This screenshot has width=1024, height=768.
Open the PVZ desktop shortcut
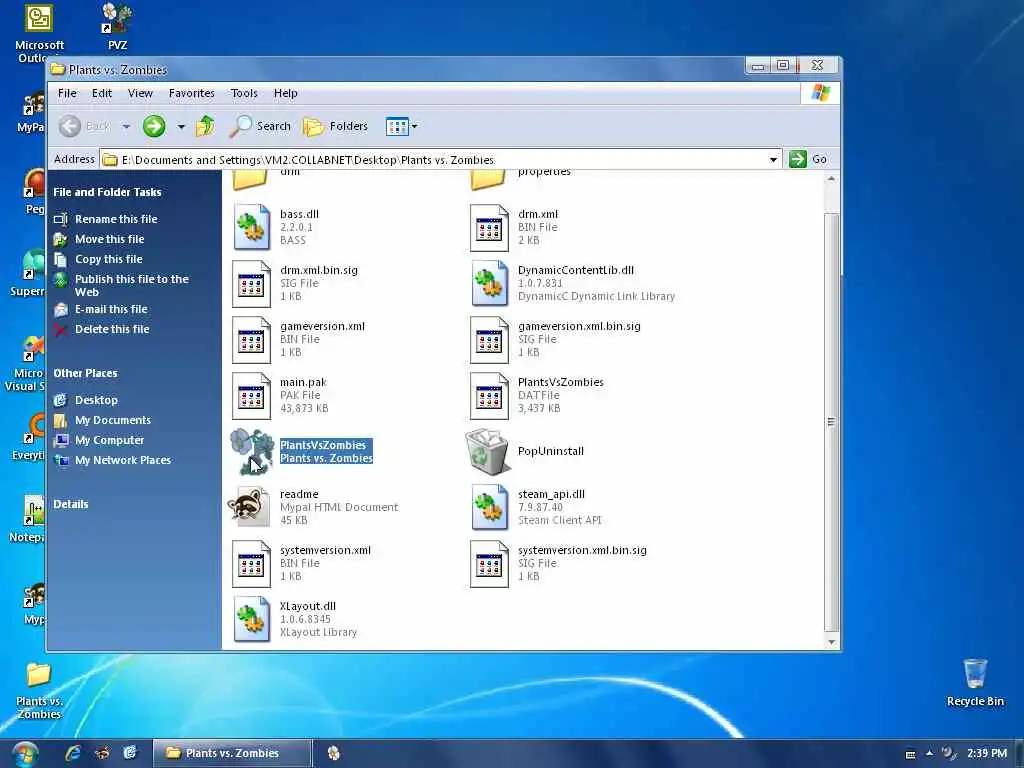click(118, 26)
